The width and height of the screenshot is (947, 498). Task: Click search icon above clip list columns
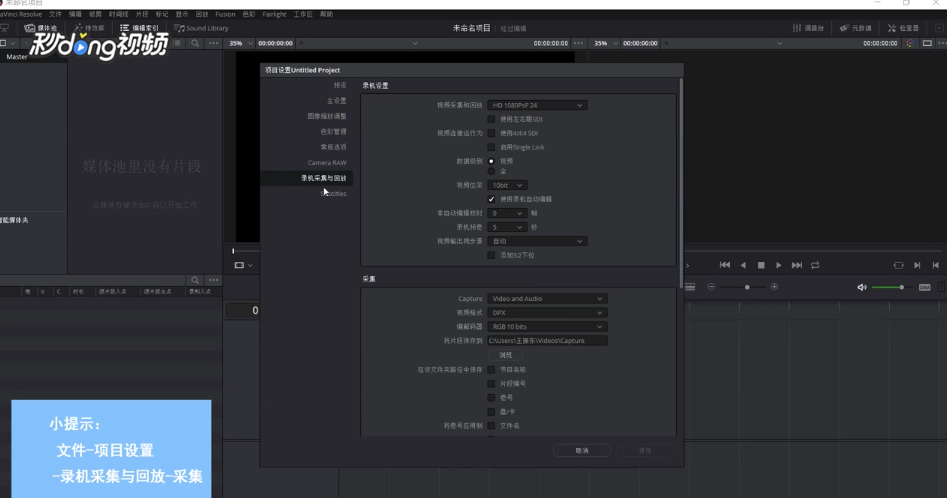[x=194, y=280]
